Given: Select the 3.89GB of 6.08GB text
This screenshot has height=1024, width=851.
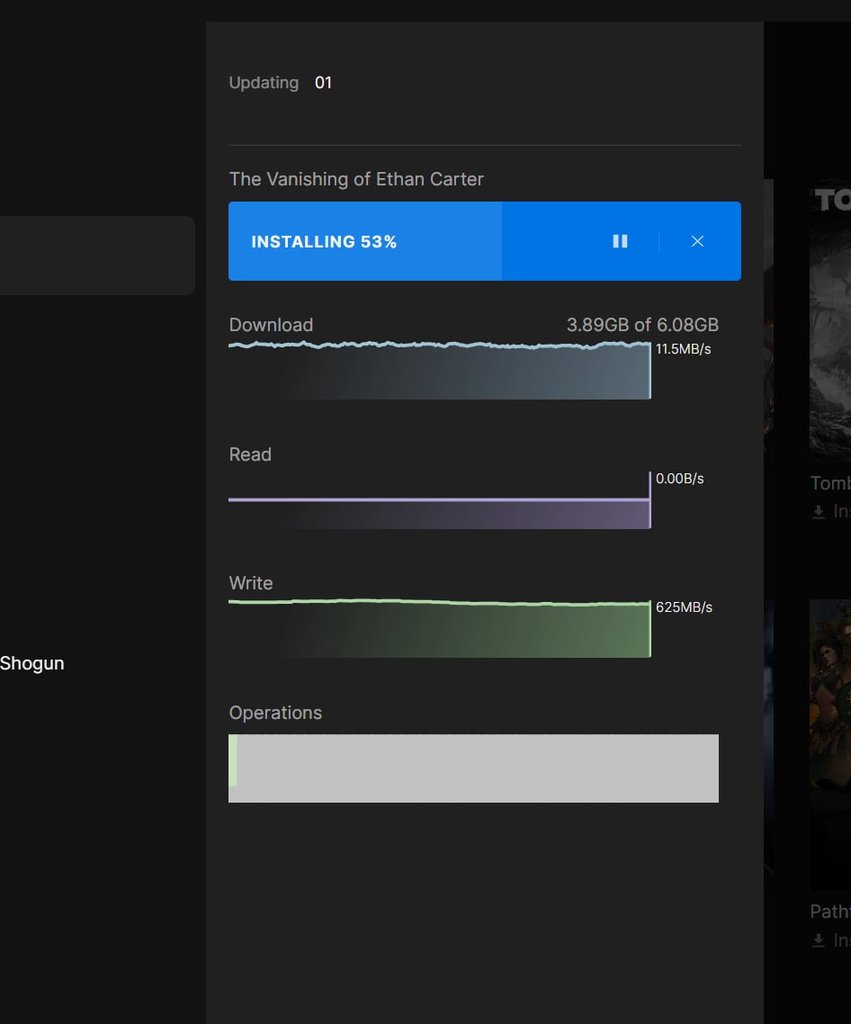Looking at the screenshot, I should tap(643, 325).
